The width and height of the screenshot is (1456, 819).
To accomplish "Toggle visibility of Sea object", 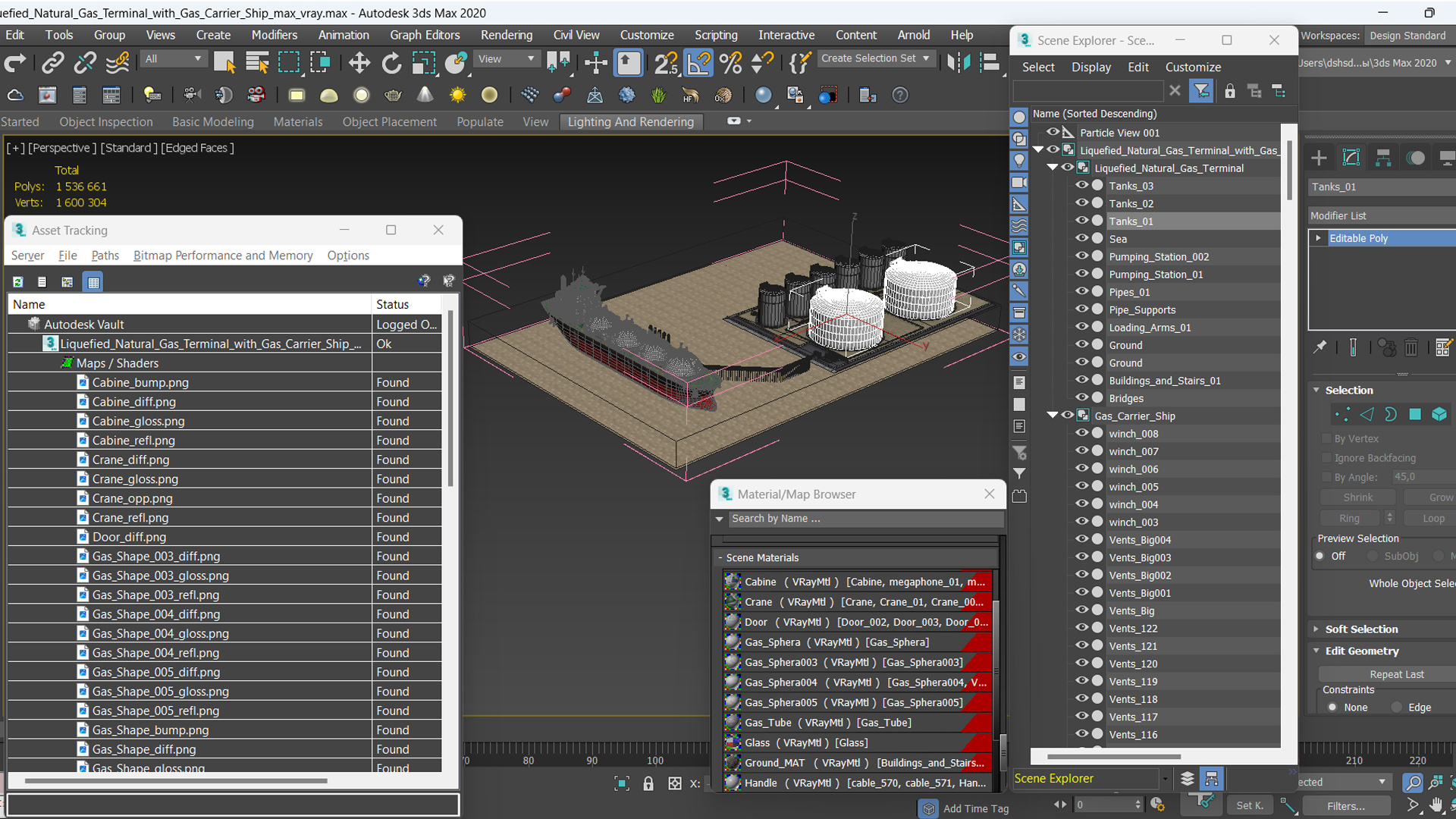I will click(1082, 239).
